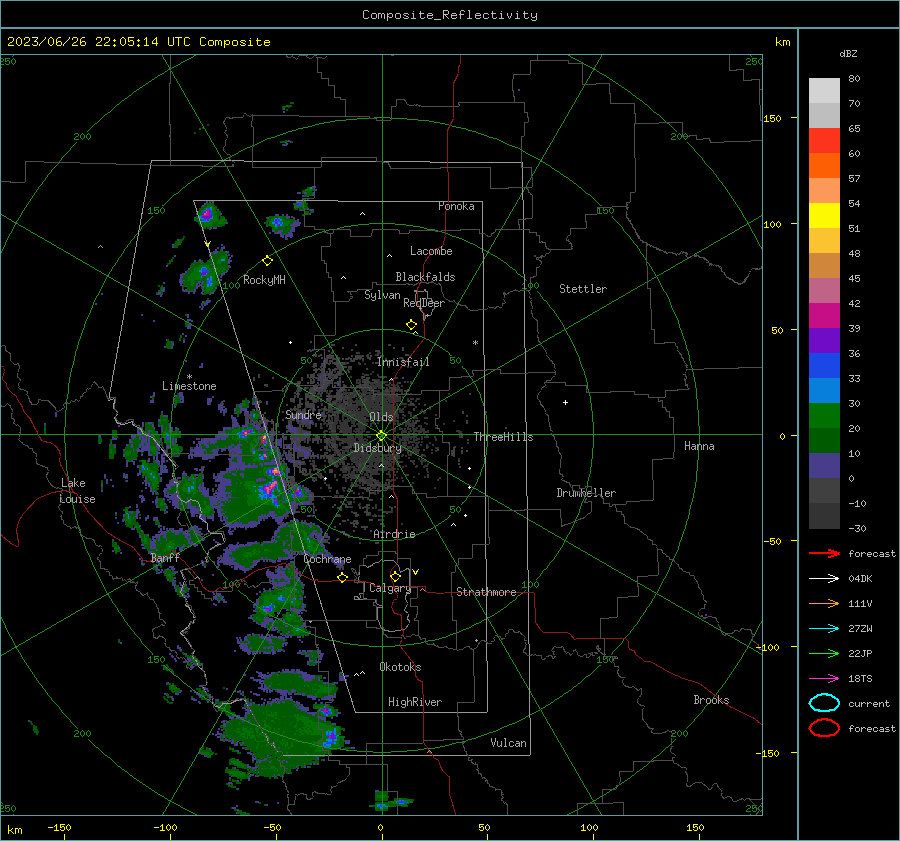
Task: Click the Drumheller label
Action: pyautogui.click(x=586, y=493)
